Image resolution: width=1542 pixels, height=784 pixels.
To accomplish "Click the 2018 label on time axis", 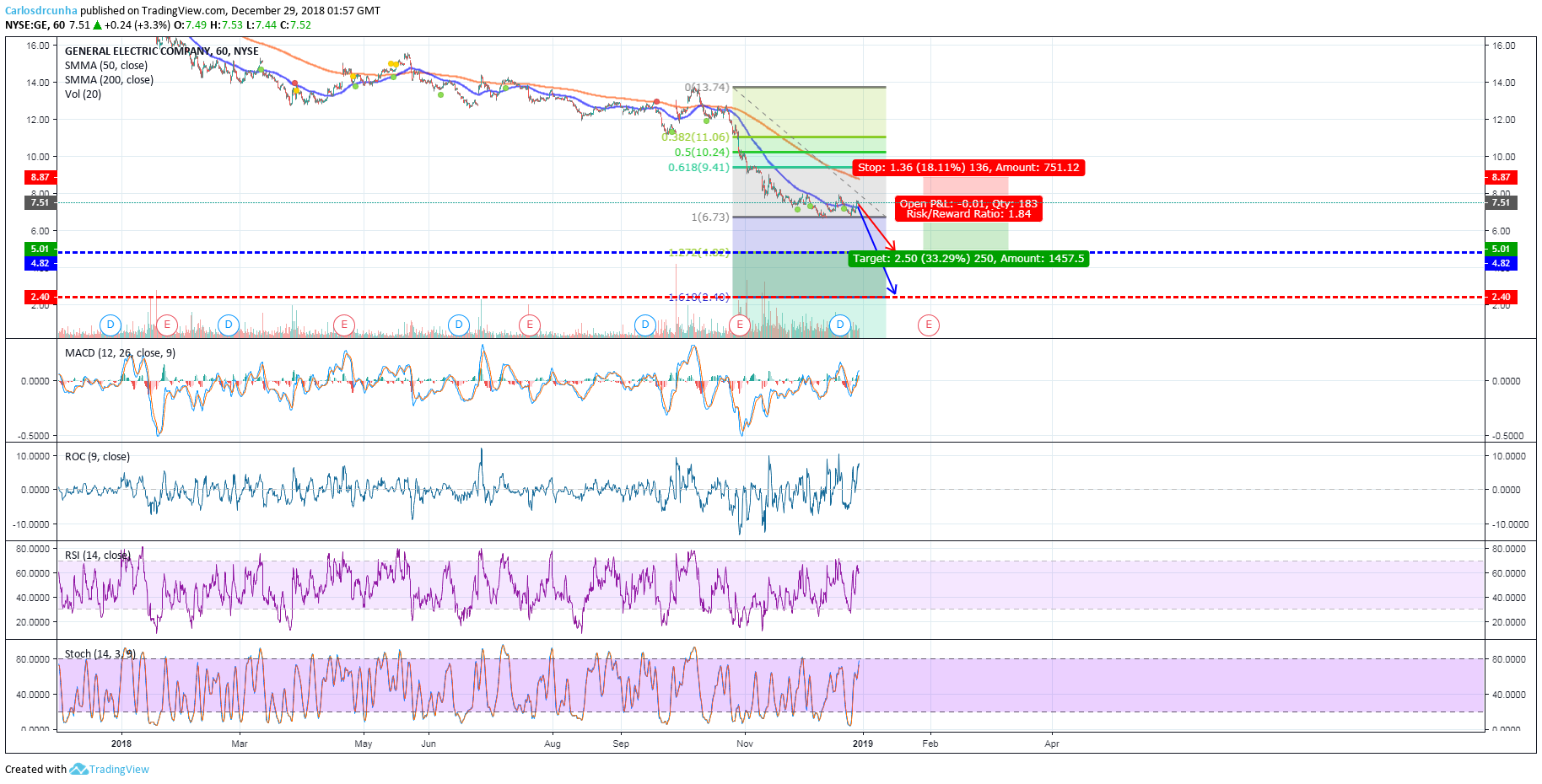I will (121, 744).
